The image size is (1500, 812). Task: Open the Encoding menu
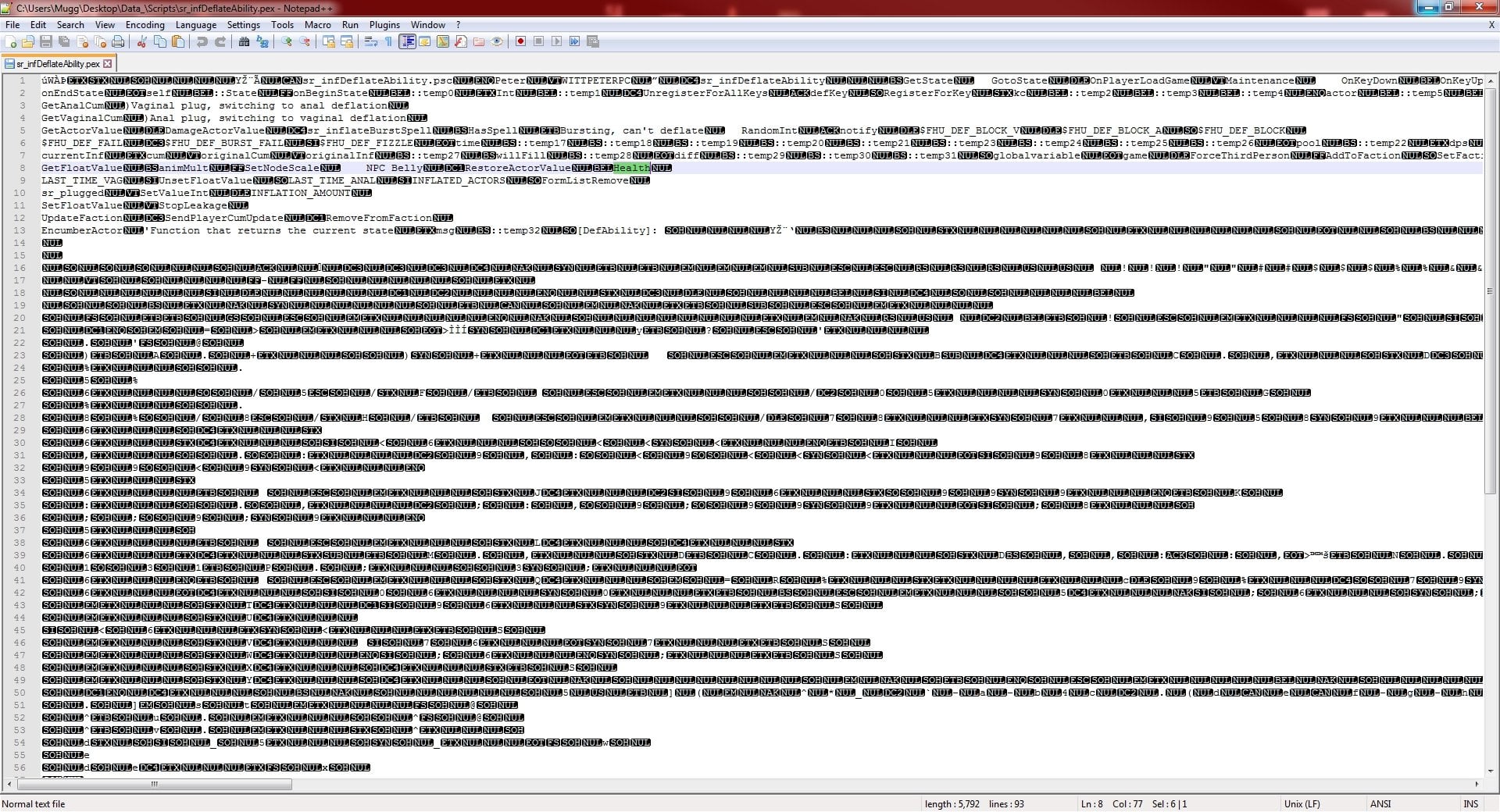pos(145,25)
